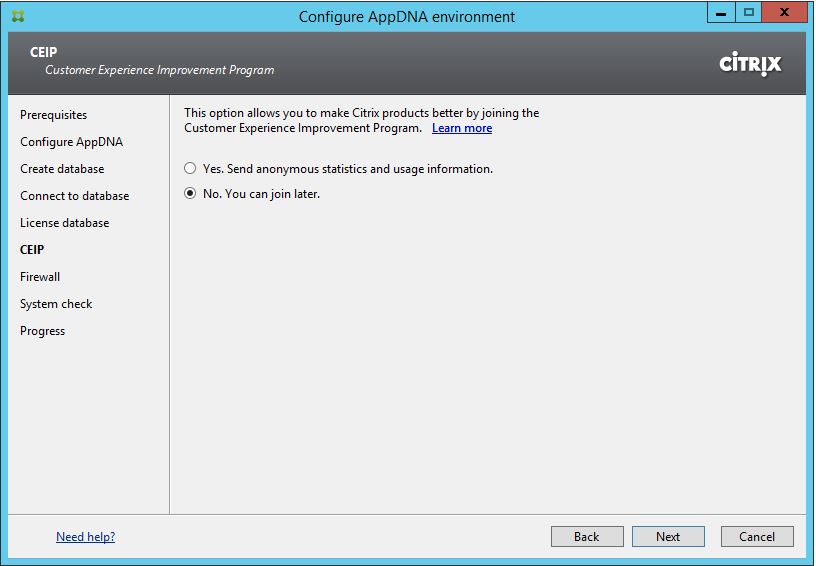Open the Need help? link

tap(85, 537)
